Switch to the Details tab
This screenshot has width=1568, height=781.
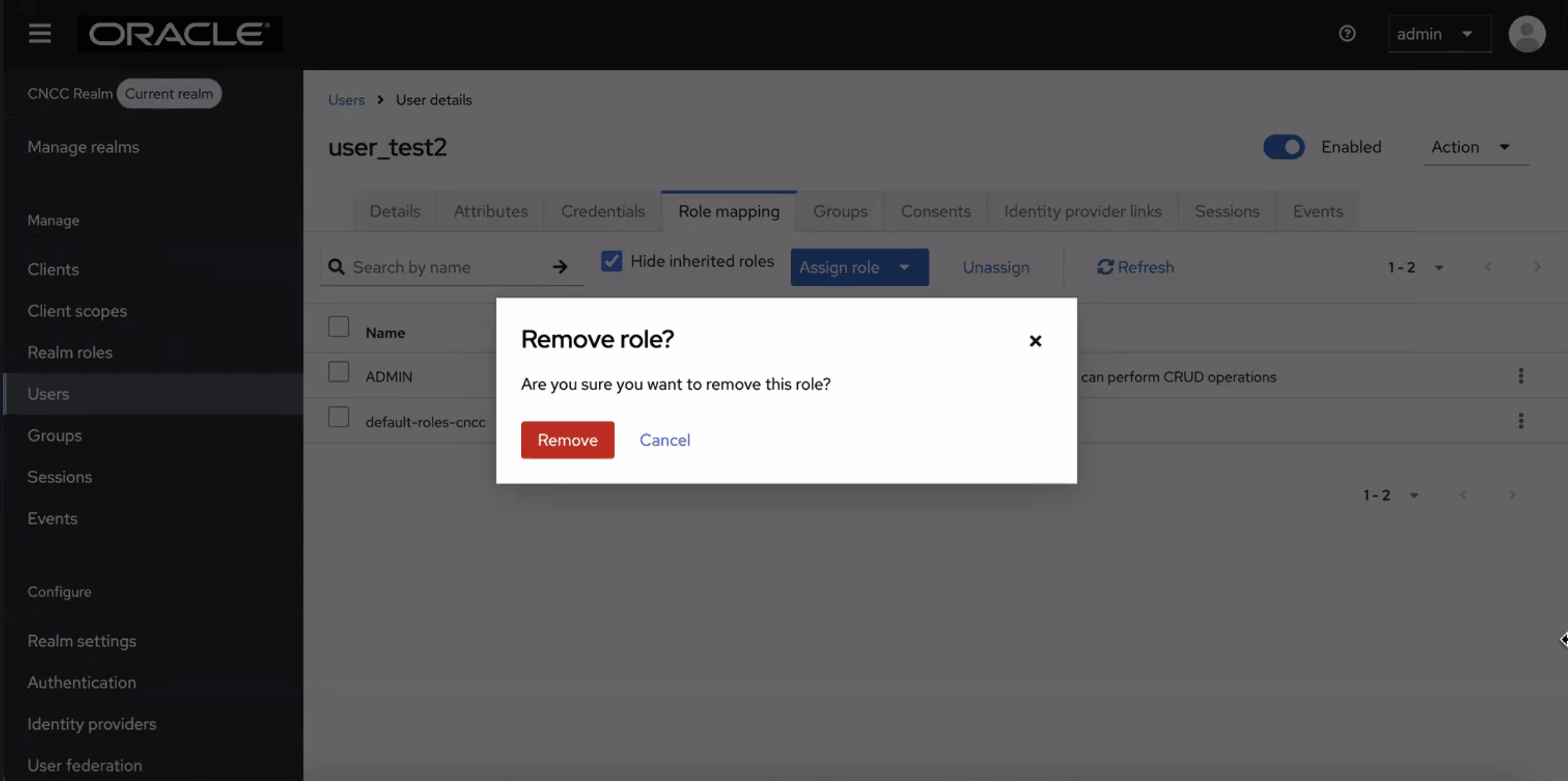[x=395, y=211]
